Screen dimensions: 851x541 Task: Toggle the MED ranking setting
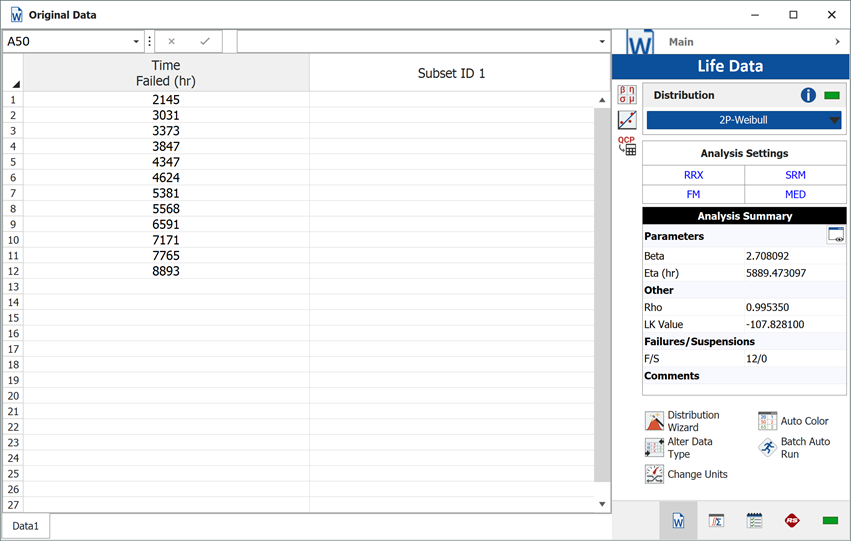[795, 195]
